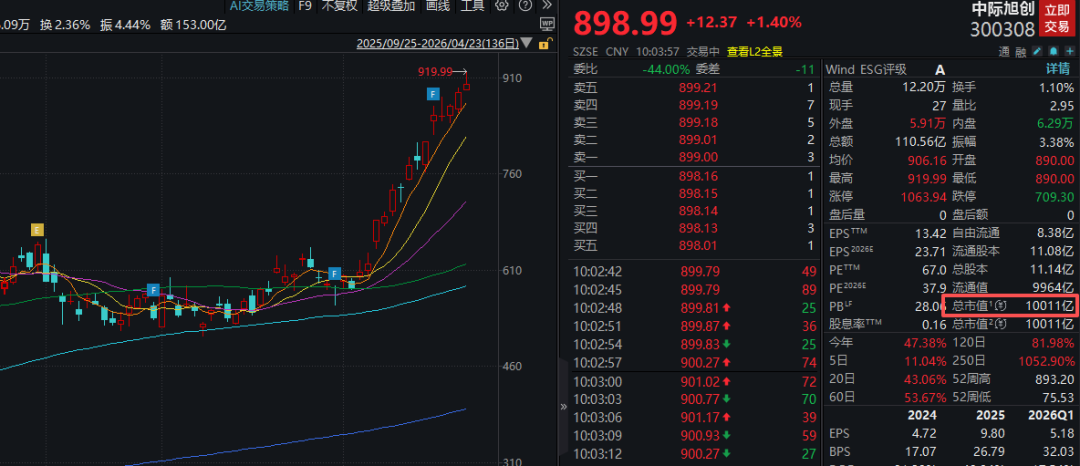The image size is (1080, 466).
Task: Expand the date range dropdown triangle
Action: pos(527,44)
